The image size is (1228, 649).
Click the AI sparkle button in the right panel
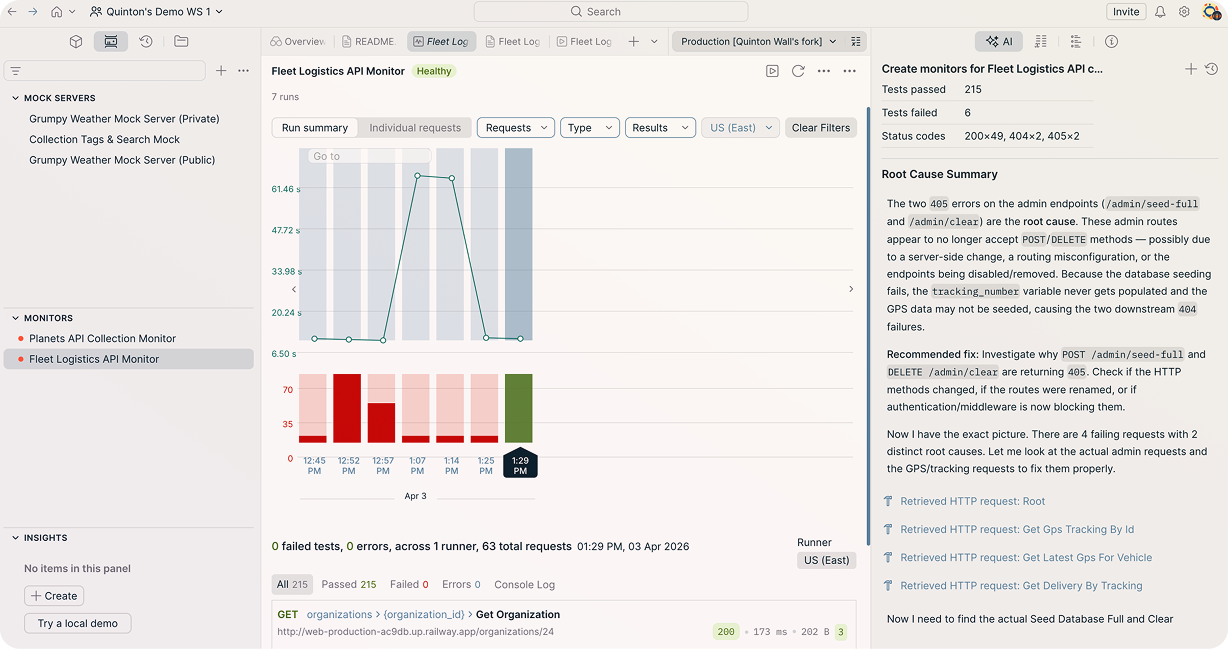(x=998, y=41)
